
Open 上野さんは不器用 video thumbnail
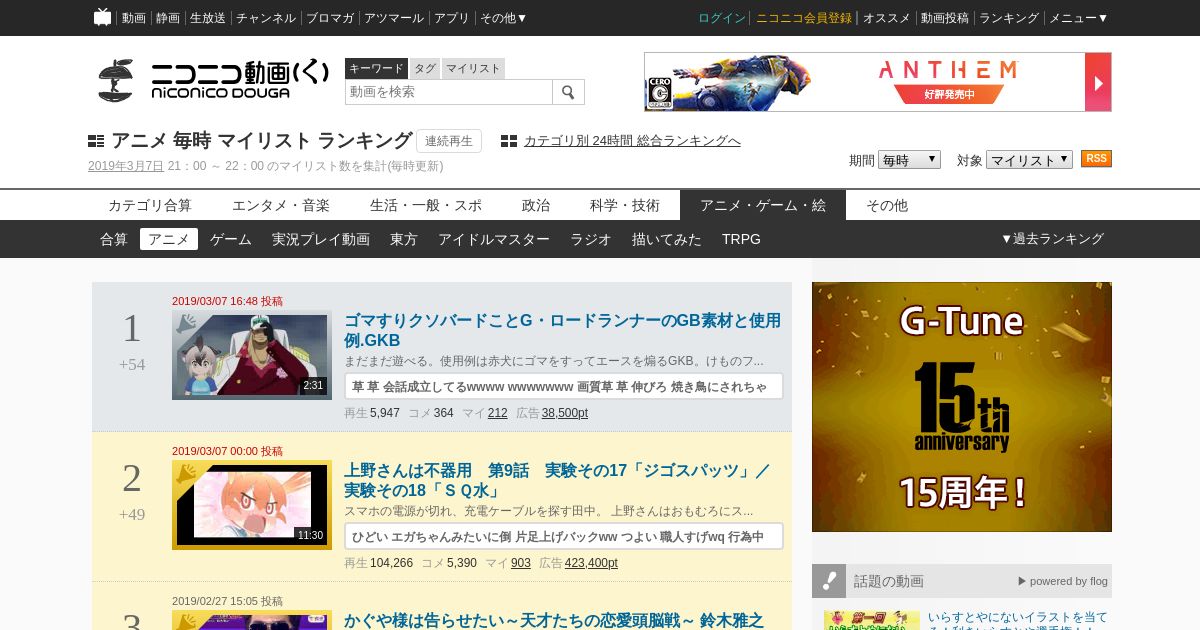pos(252,505)
